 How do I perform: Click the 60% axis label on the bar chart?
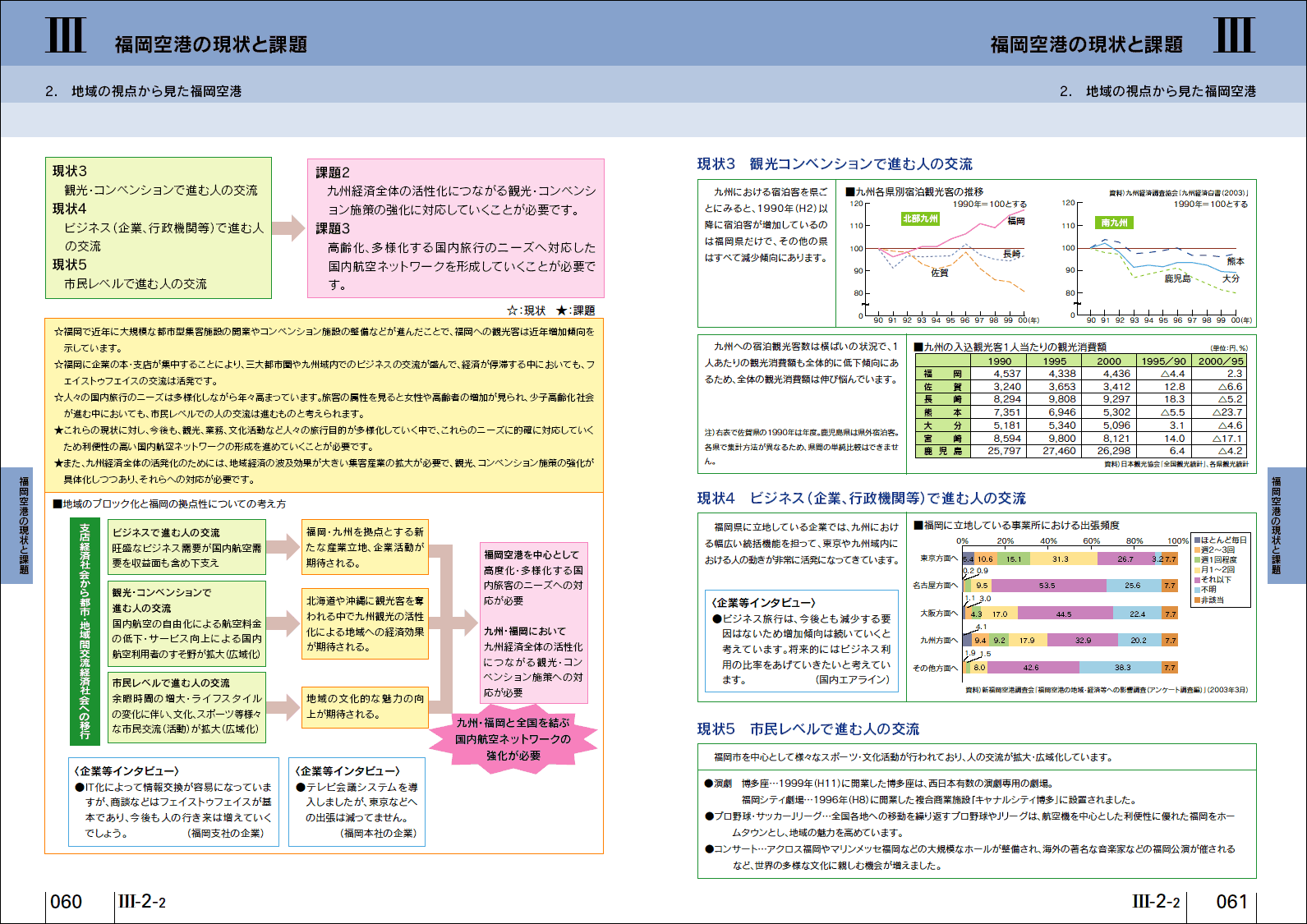click(1091, 541)
